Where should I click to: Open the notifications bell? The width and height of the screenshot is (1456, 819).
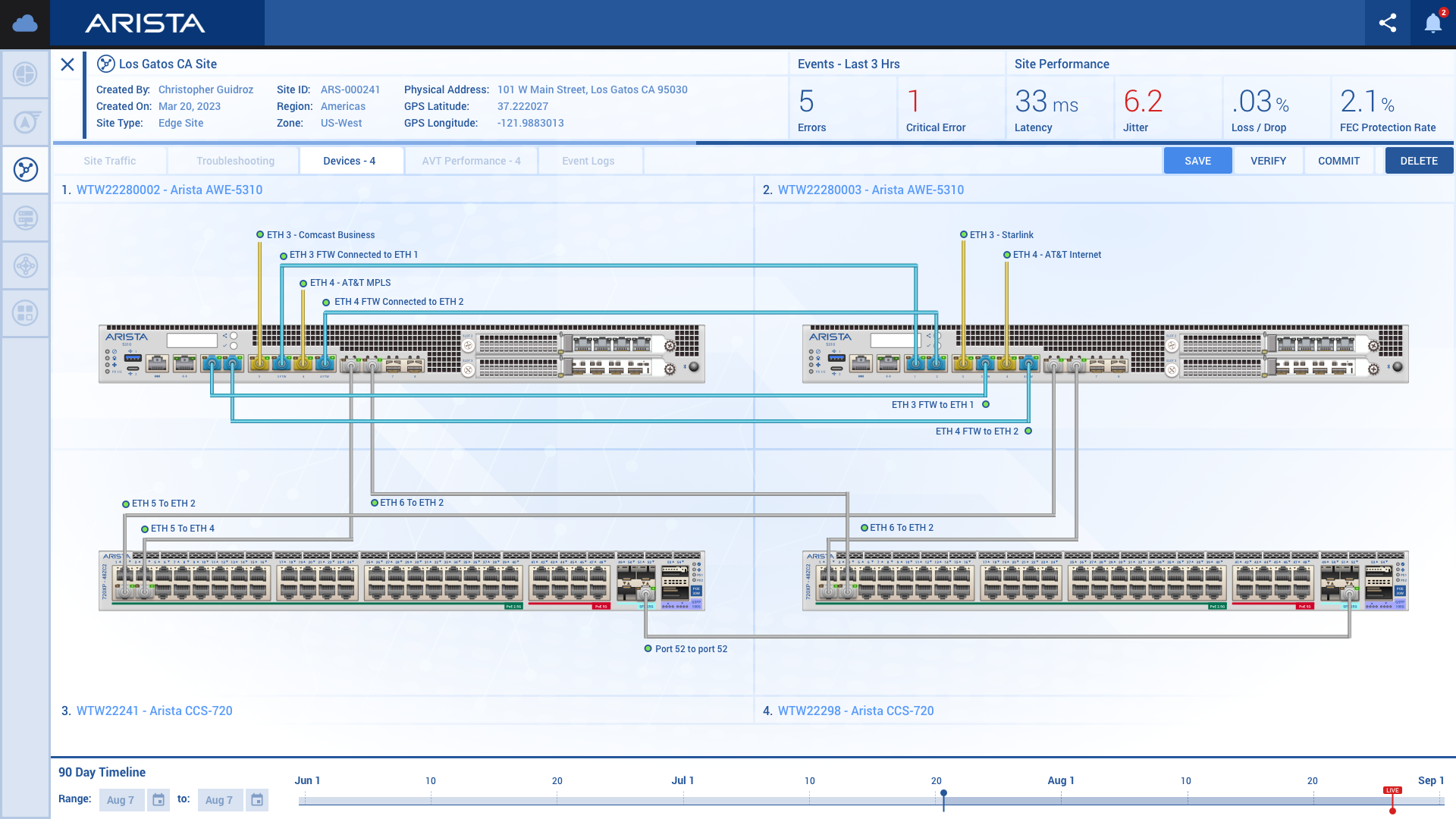pyautogui.click(x=1432, y=23)
